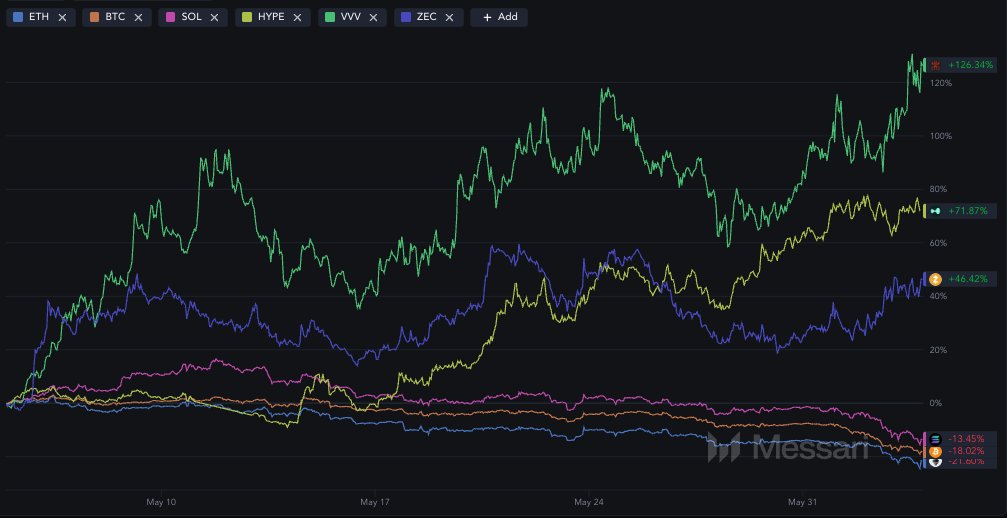
Task: Click the orange BTC color swatch
Action: [x=94, y=17]
